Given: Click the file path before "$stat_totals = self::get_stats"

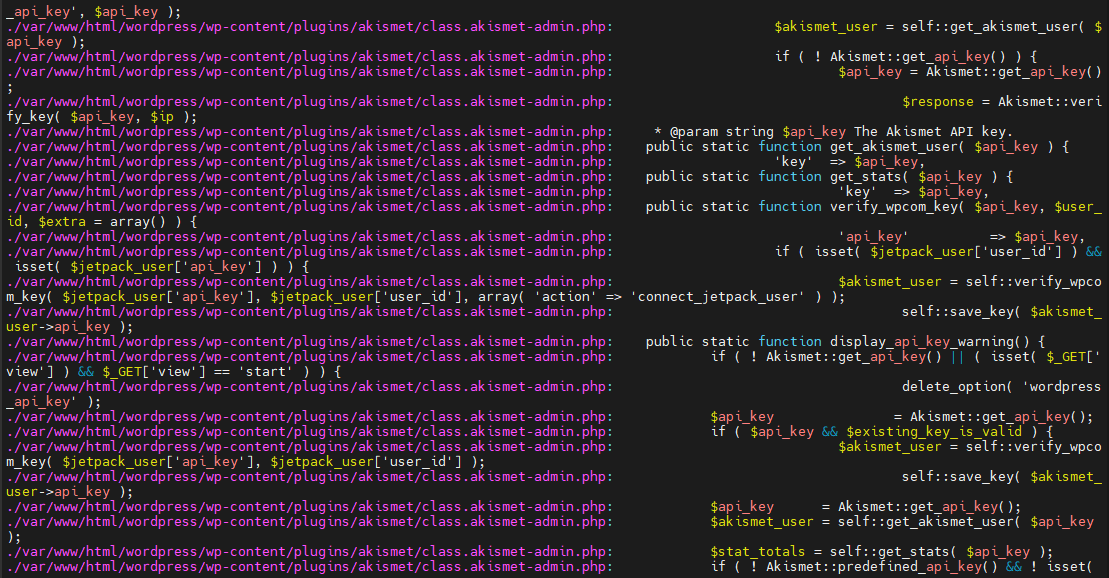Looking at the screenshot, I should (310, 552).
